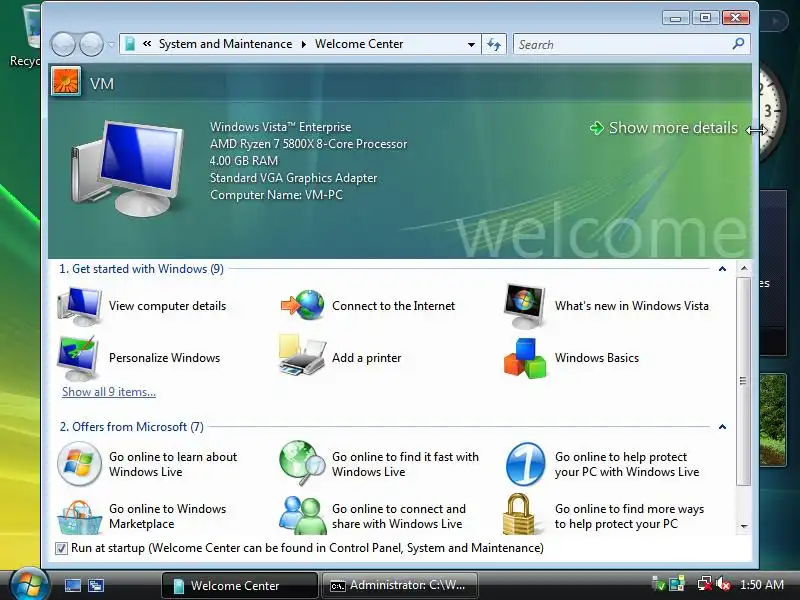Click the connect and share people icon

coord(303,515)
